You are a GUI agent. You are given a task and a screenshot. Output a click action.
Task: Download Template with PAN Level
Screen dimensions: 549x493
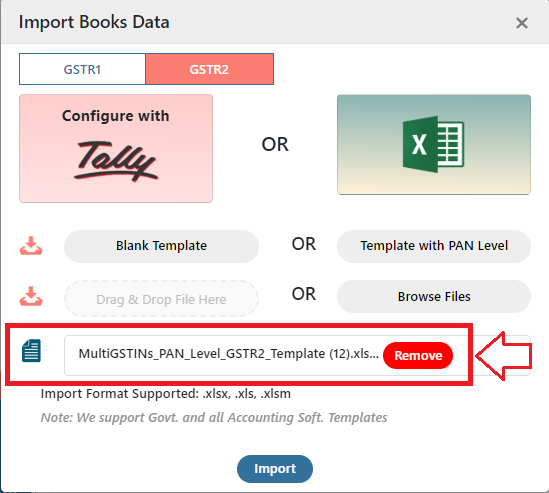point(434,246)
